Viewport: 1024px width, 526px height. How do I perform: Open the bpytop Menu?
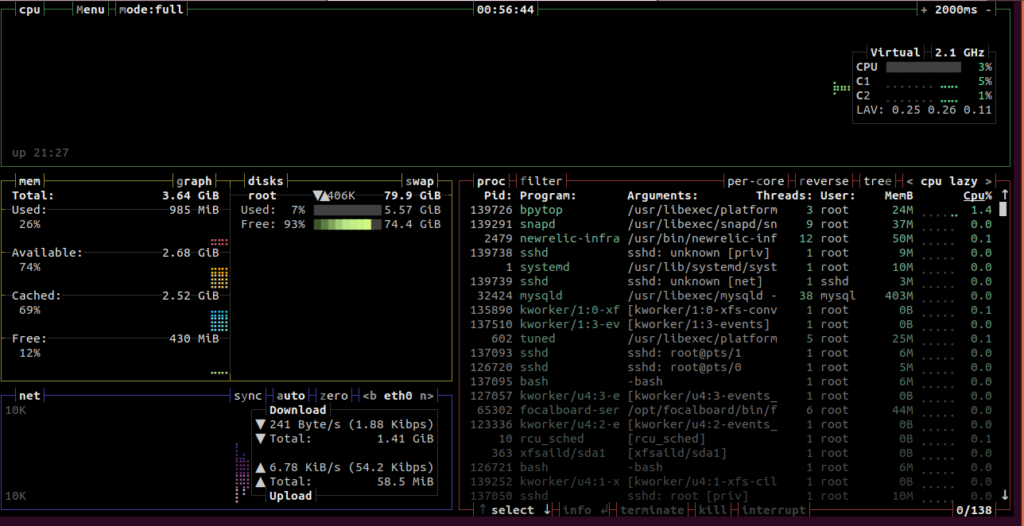[91, 10]
